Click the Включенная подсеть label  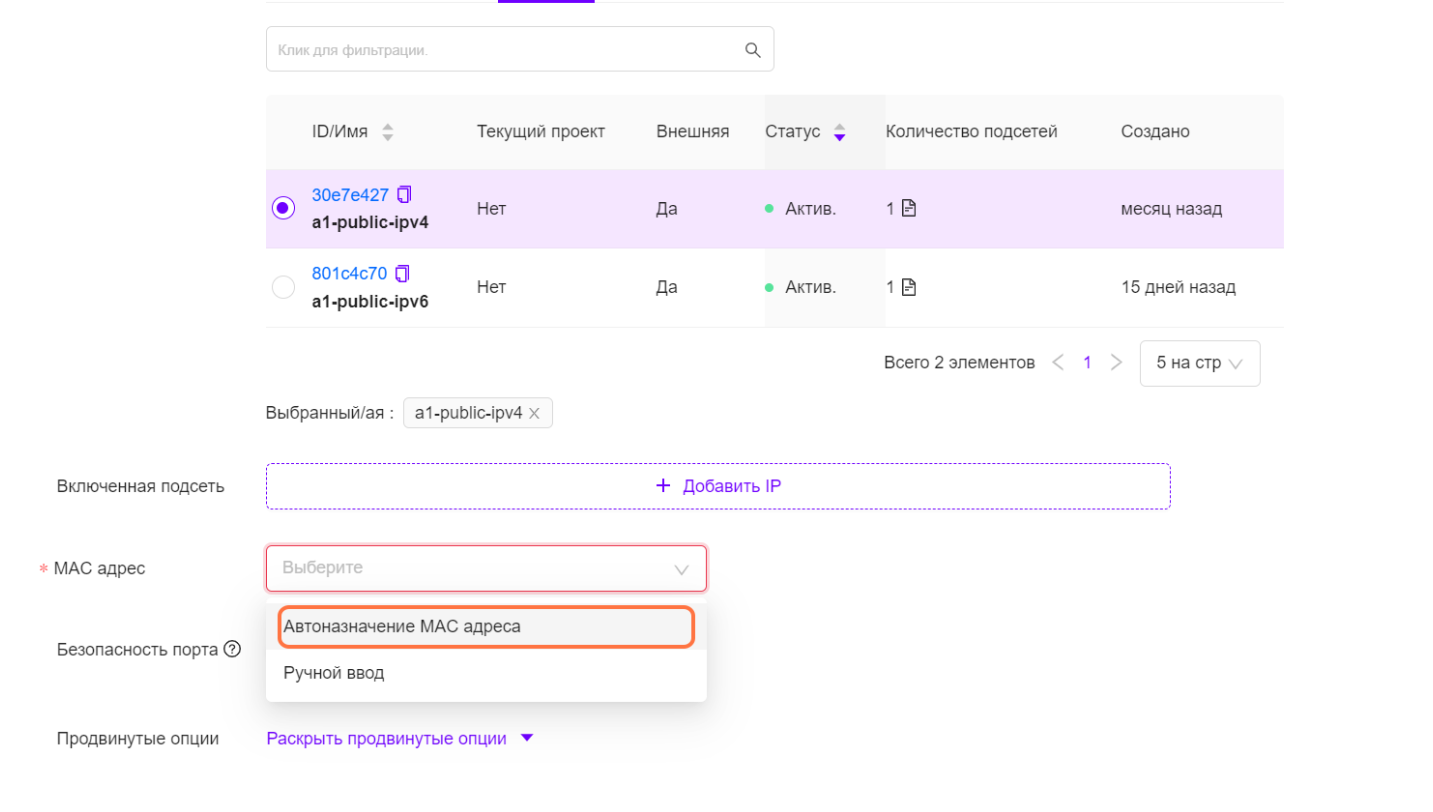pos(140,487)
